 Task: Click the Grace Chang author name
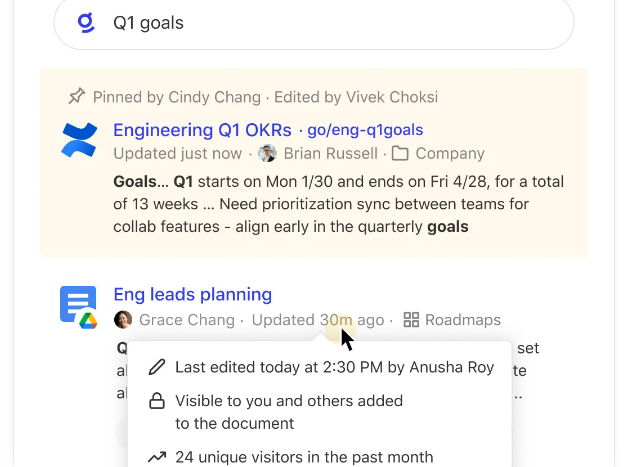(186, 320)
